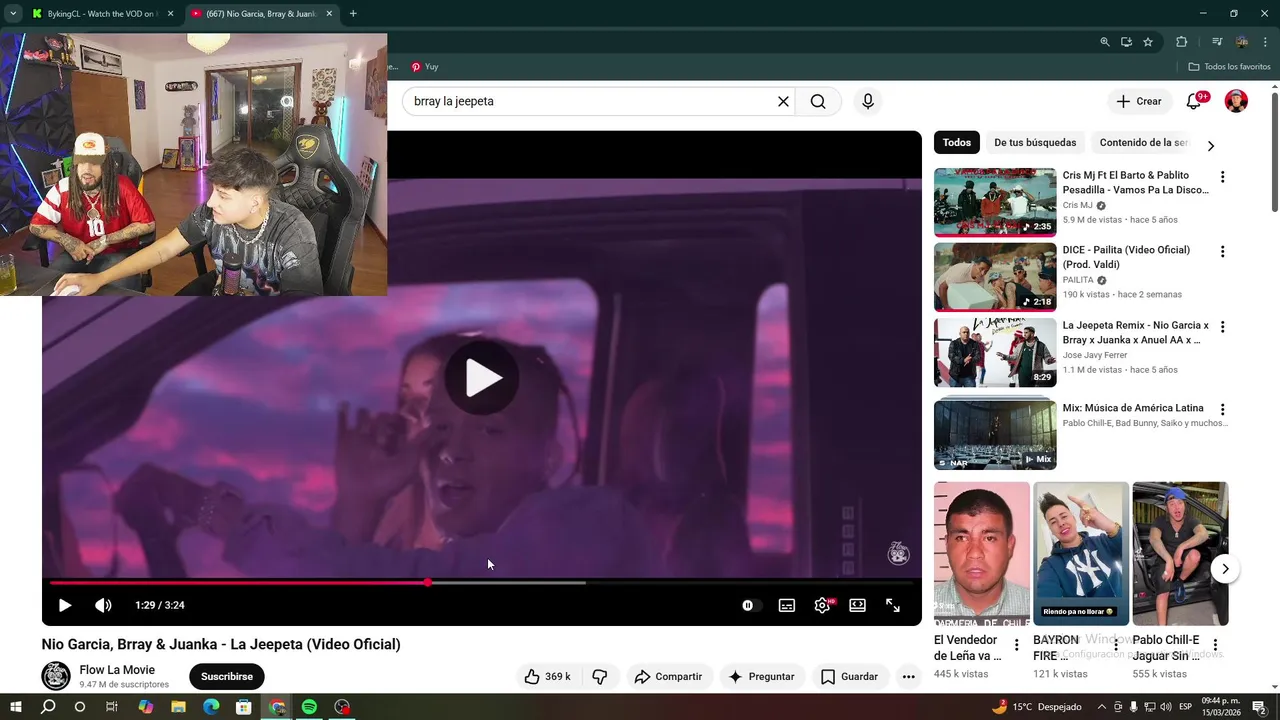The image size is (1280, 720).
Task: Click the red progress bar scrubber handle
Action: [428, 582]
